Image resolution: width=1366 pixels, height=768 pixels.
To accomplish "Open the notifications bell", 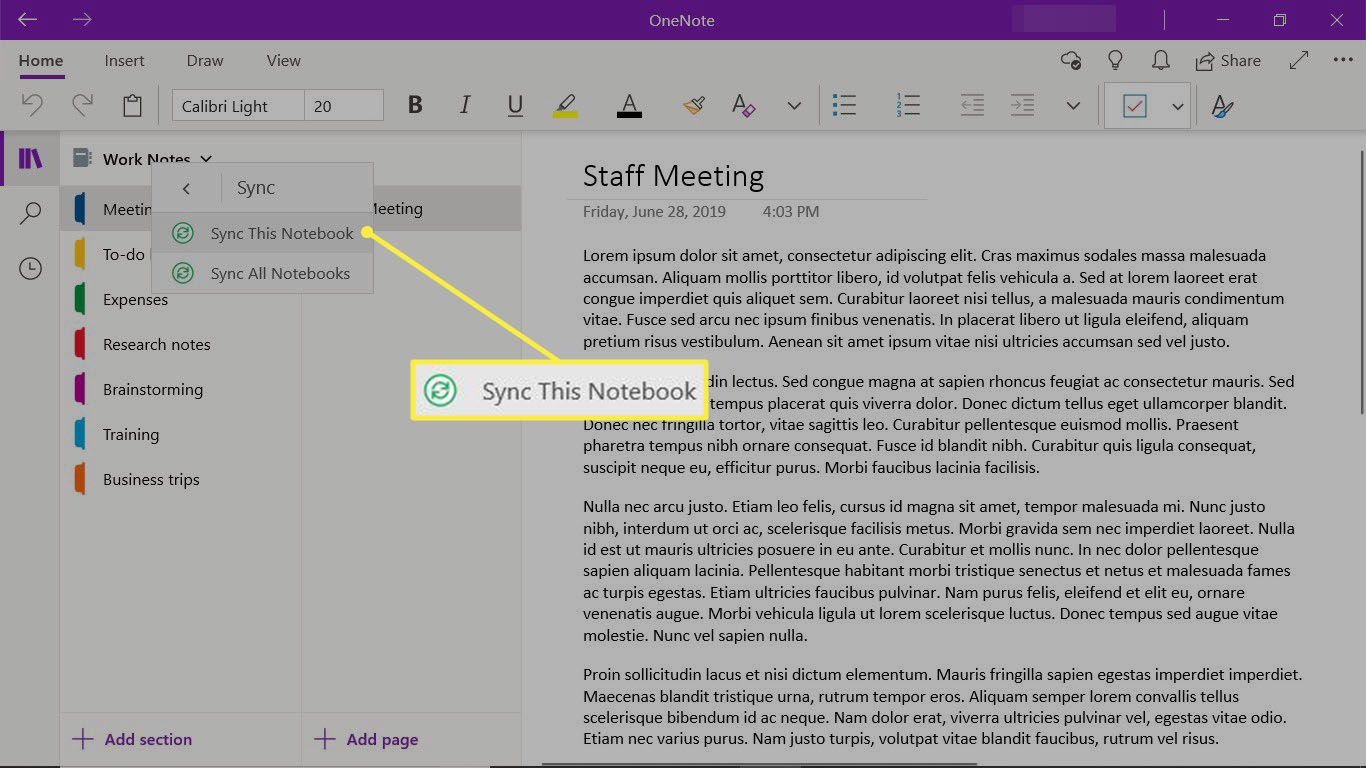I will coord(1160,61).
